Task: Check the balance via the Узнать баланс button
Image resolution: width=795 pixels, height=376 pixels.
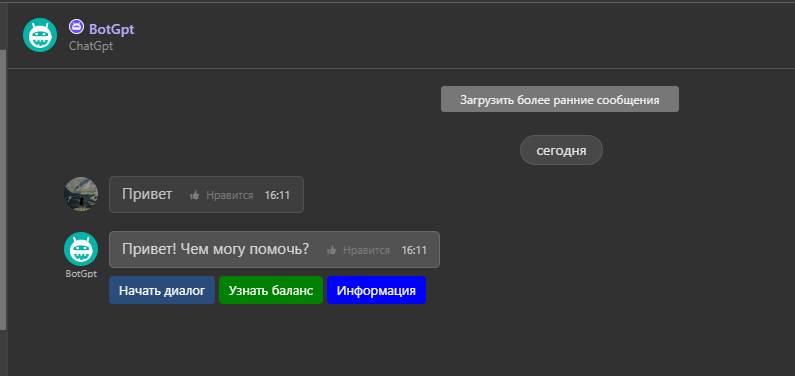Action: [x=271, y=290]
